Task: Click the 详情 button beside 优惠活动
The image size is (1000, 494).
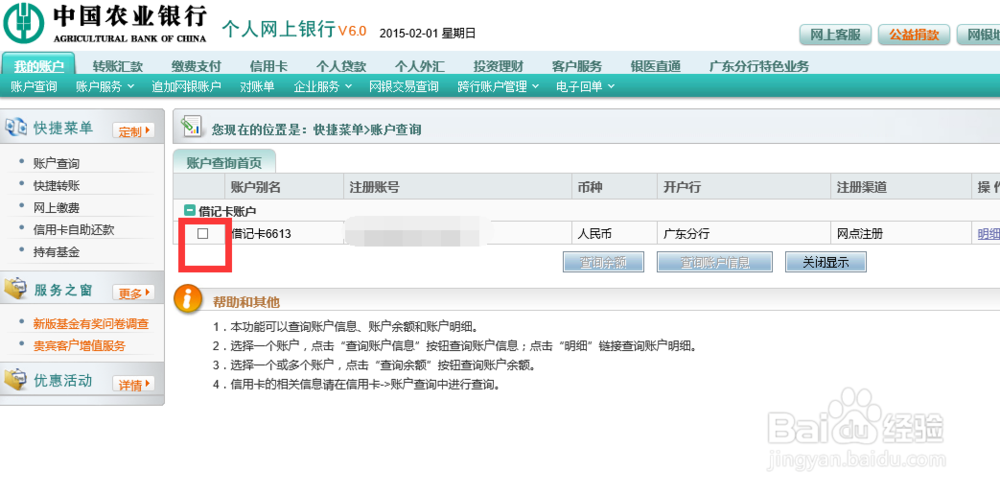Action: (133, 384)
